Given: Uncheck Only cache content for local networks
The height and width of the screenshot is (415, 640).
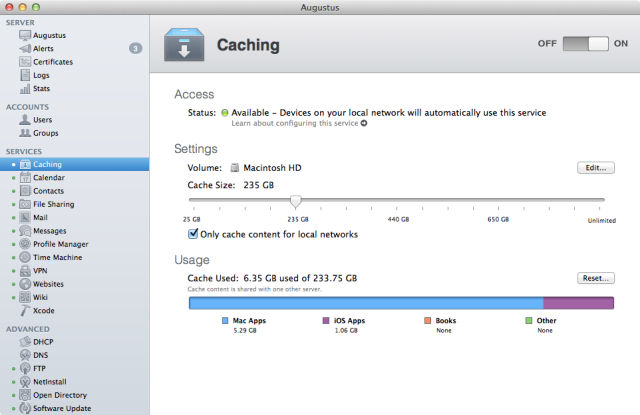Looking at the screenshot, I should pyautogui.click(x=193, y=233).
